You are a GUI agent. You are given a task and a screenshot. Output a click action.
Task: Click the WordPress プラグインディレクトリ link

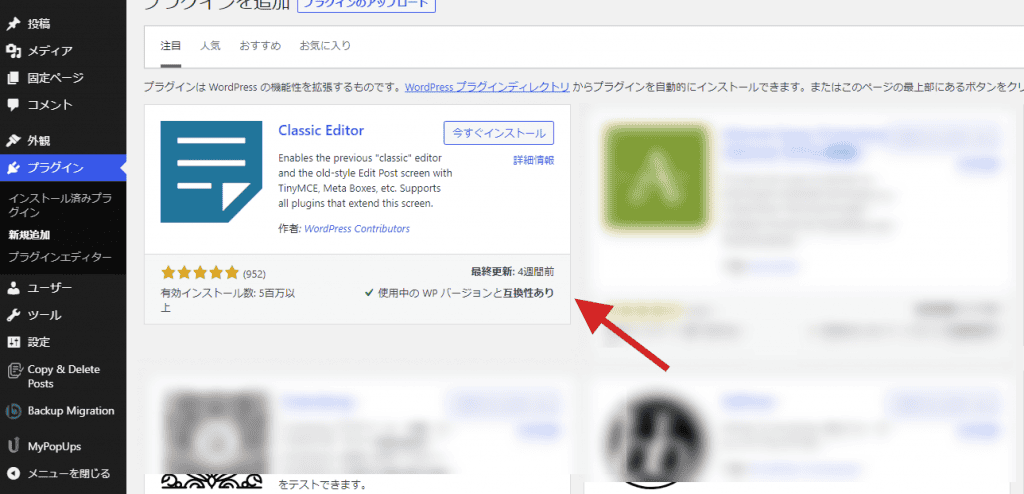(487, 87)
